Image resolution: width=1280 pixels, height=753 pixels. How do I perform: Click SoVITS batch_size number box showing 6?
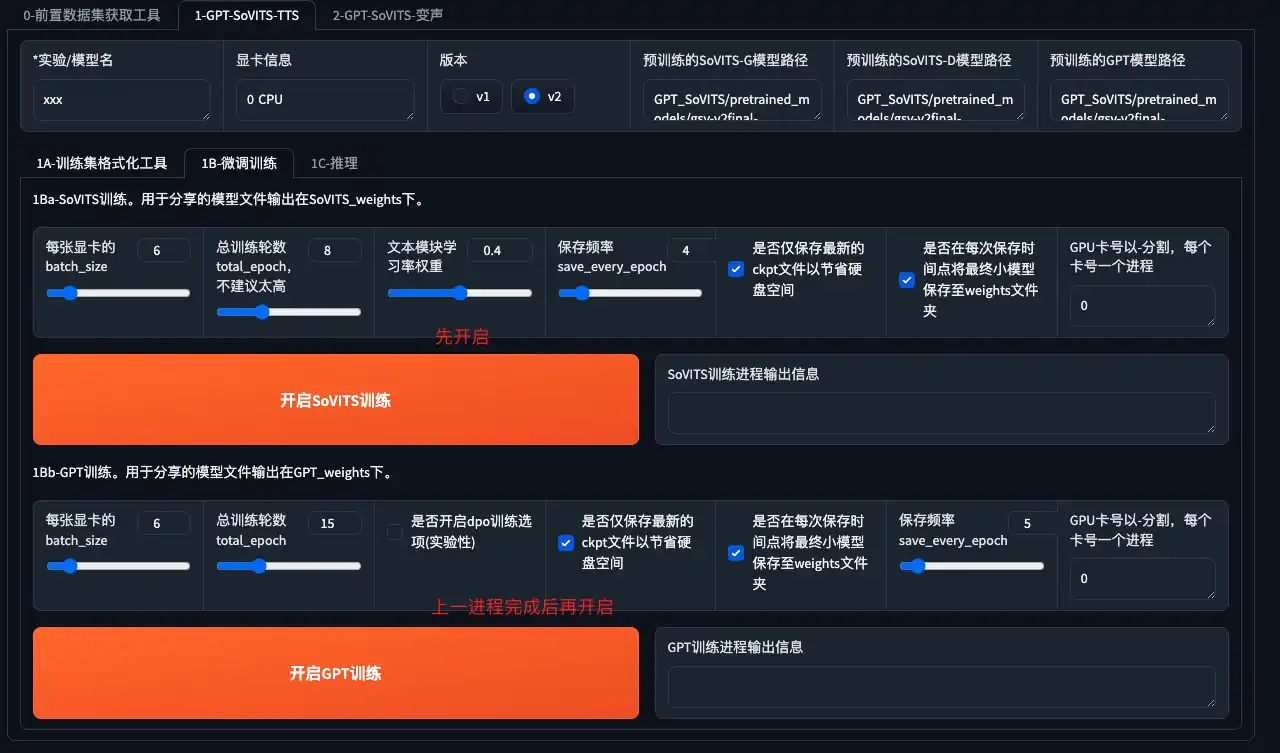point(163,250)
